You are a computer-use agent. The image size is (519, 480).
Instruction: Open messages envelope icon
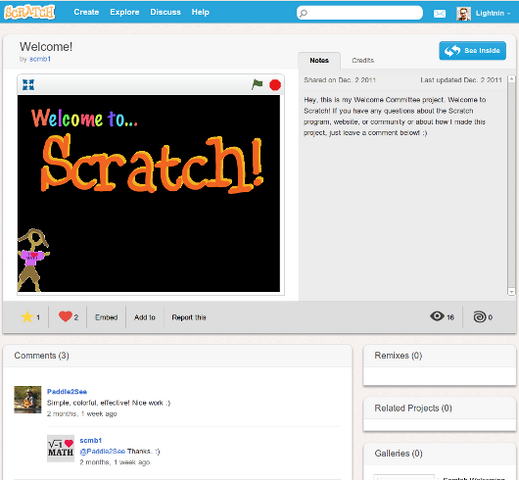click(440, 14)
